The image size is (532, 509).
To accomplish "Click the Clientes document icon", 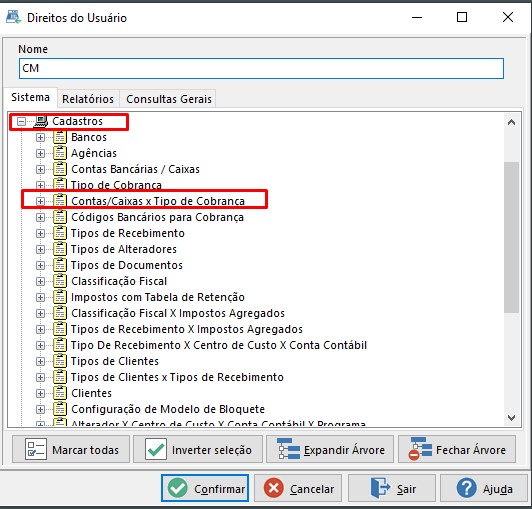I will [60, 393].
